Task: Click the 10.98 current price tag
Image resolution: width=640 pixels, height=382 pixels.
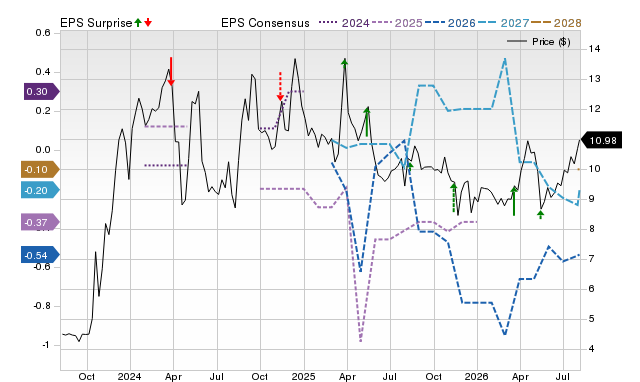Action: (601, 140)
